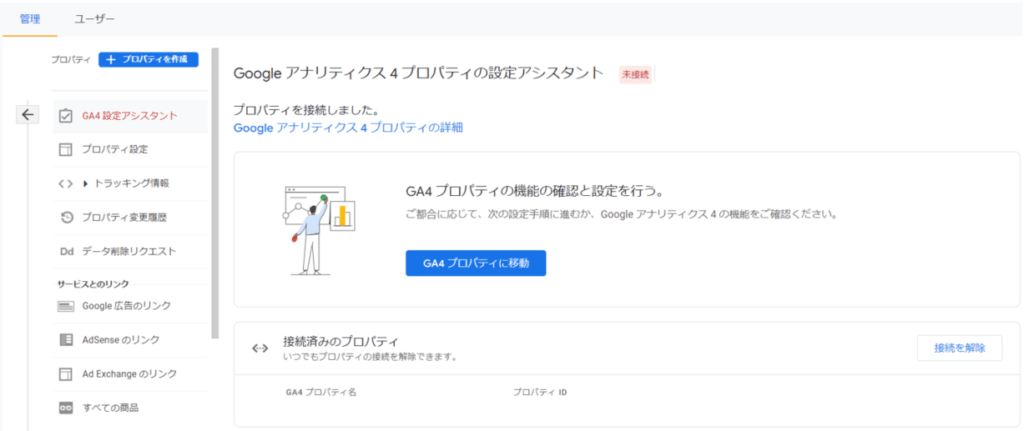Click the GA4 設定アシスタント checkbox icon
1024x431 pixels.
(x=65, y=116)
